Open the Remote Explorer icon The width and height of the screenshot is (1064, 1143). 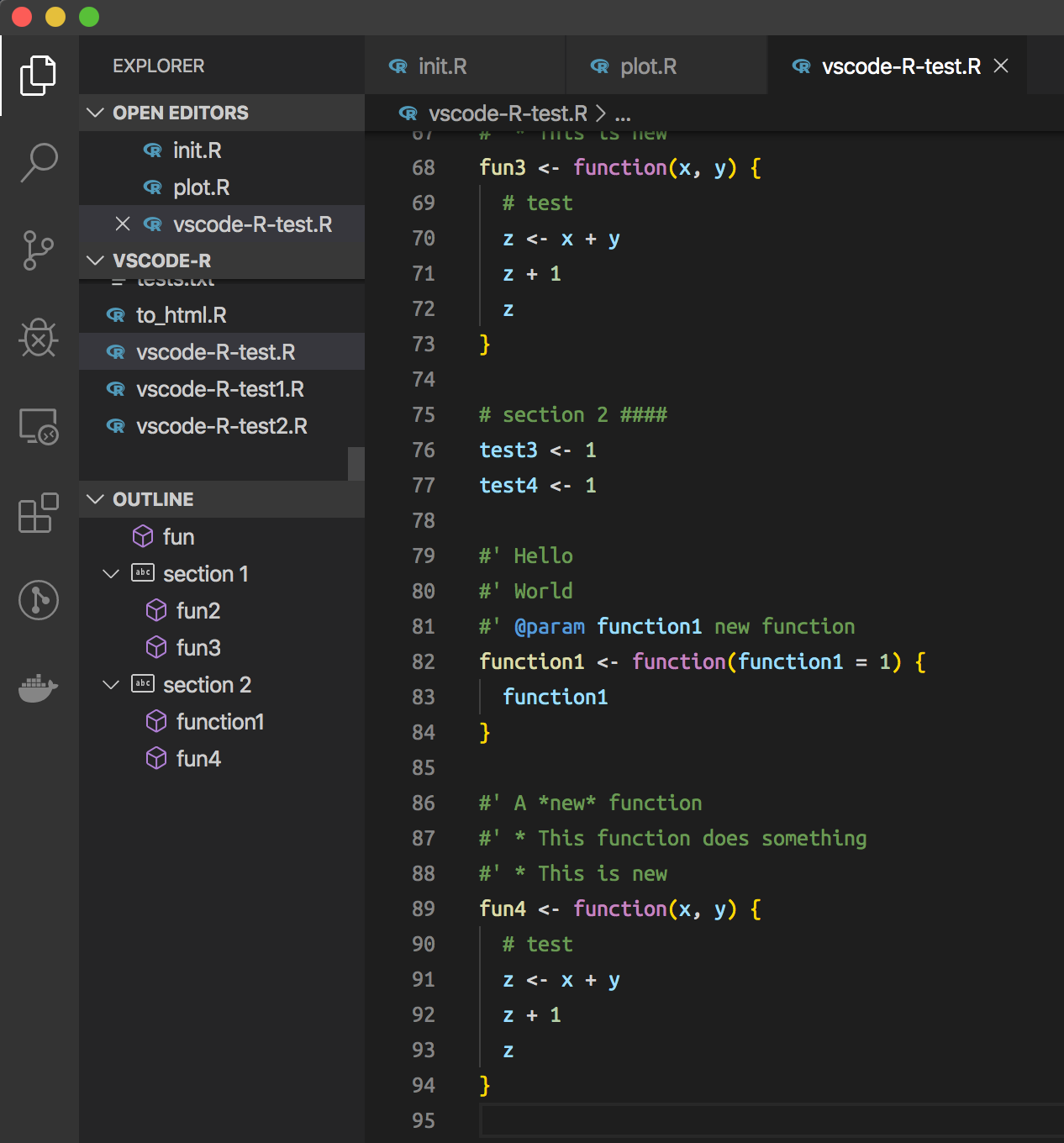click(39, 426)
